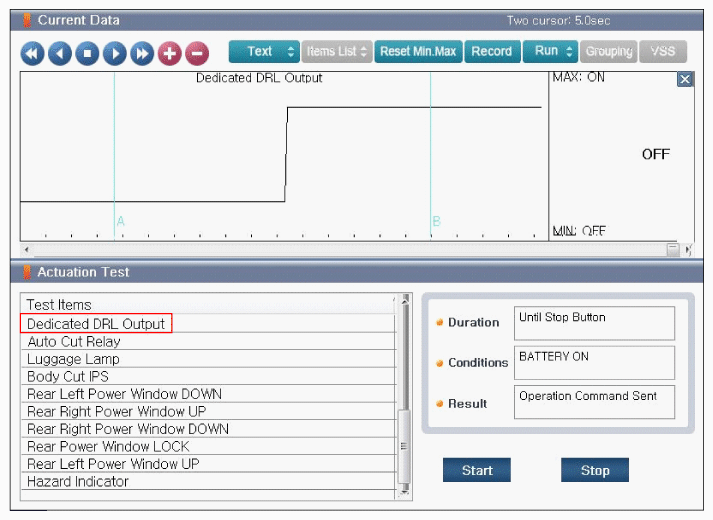Screen dimensions: 713x520
Task: Select Body Cut IPS test item
Action: point(208,376)
